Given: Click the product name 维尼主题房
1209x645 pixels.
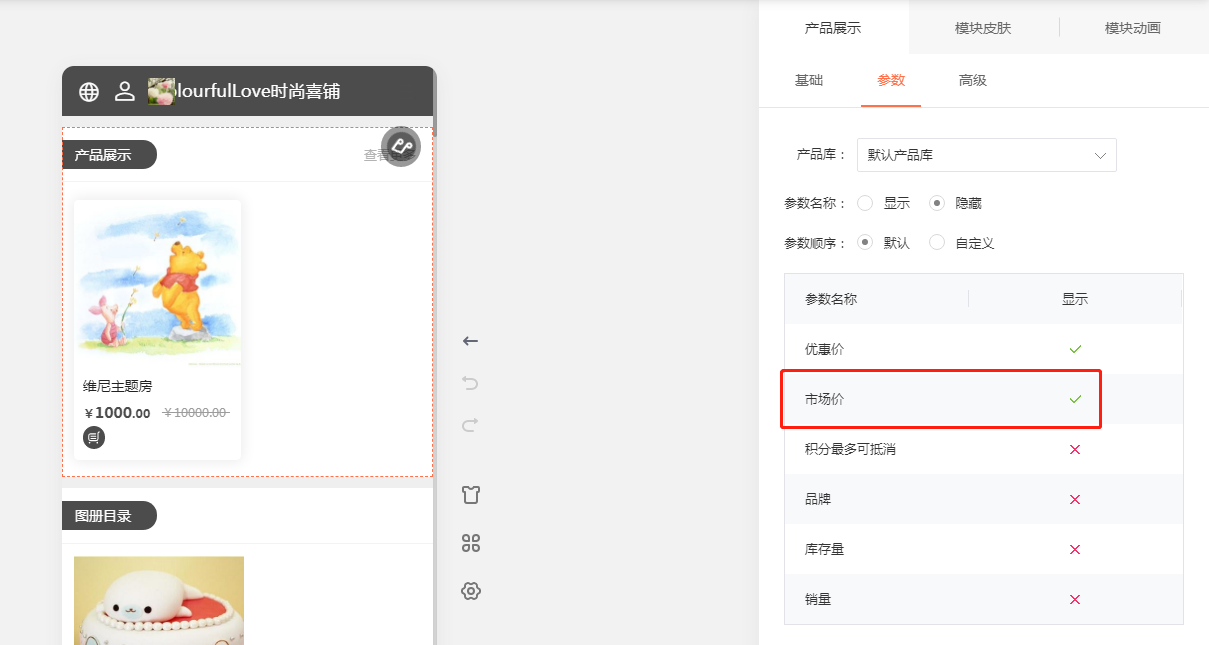Looking at the screenshot, I should (x=118, y=387).
